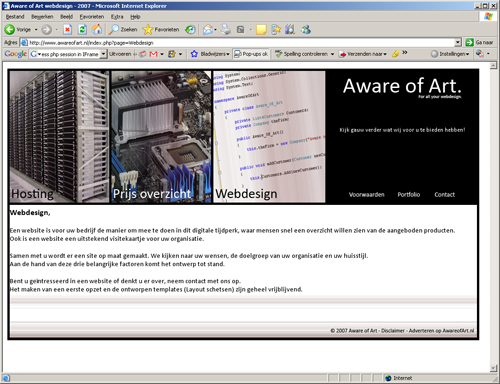Toggle the Pop-ups ok blocker button

pyautogui.click(x=251, y=54)
